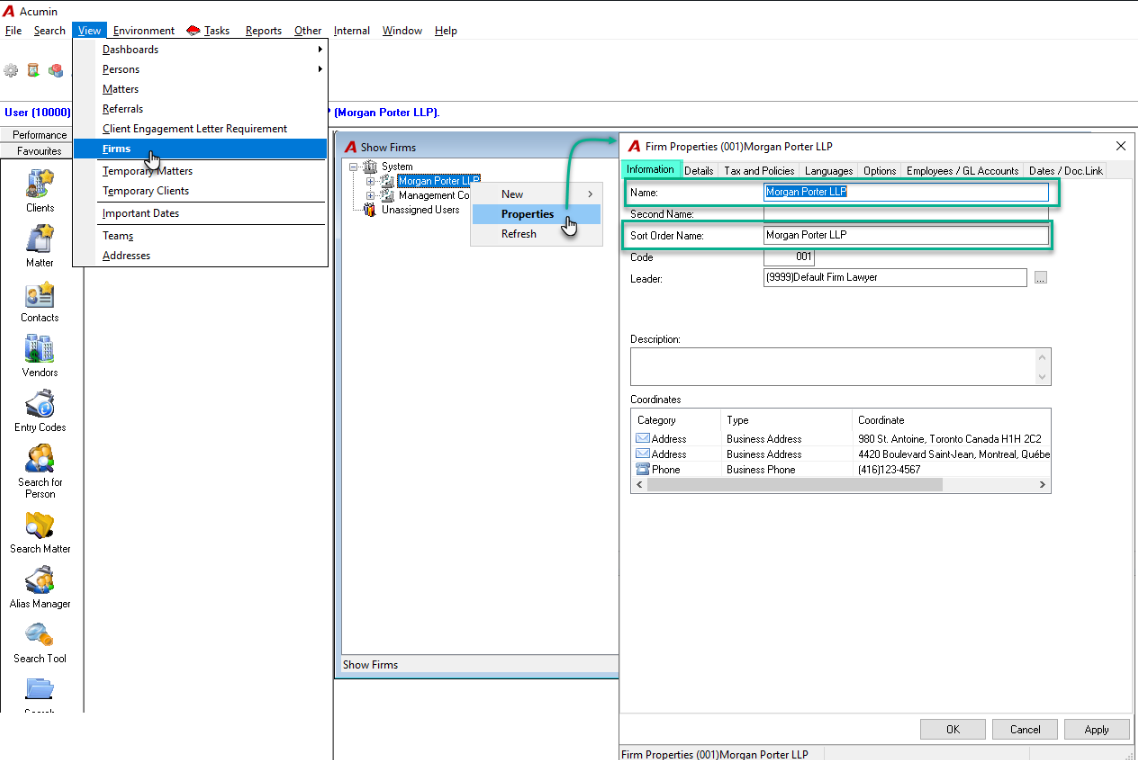Click the browse button beside Leader field
This screenshot has height=760, width=1138.
(1041, 278)
